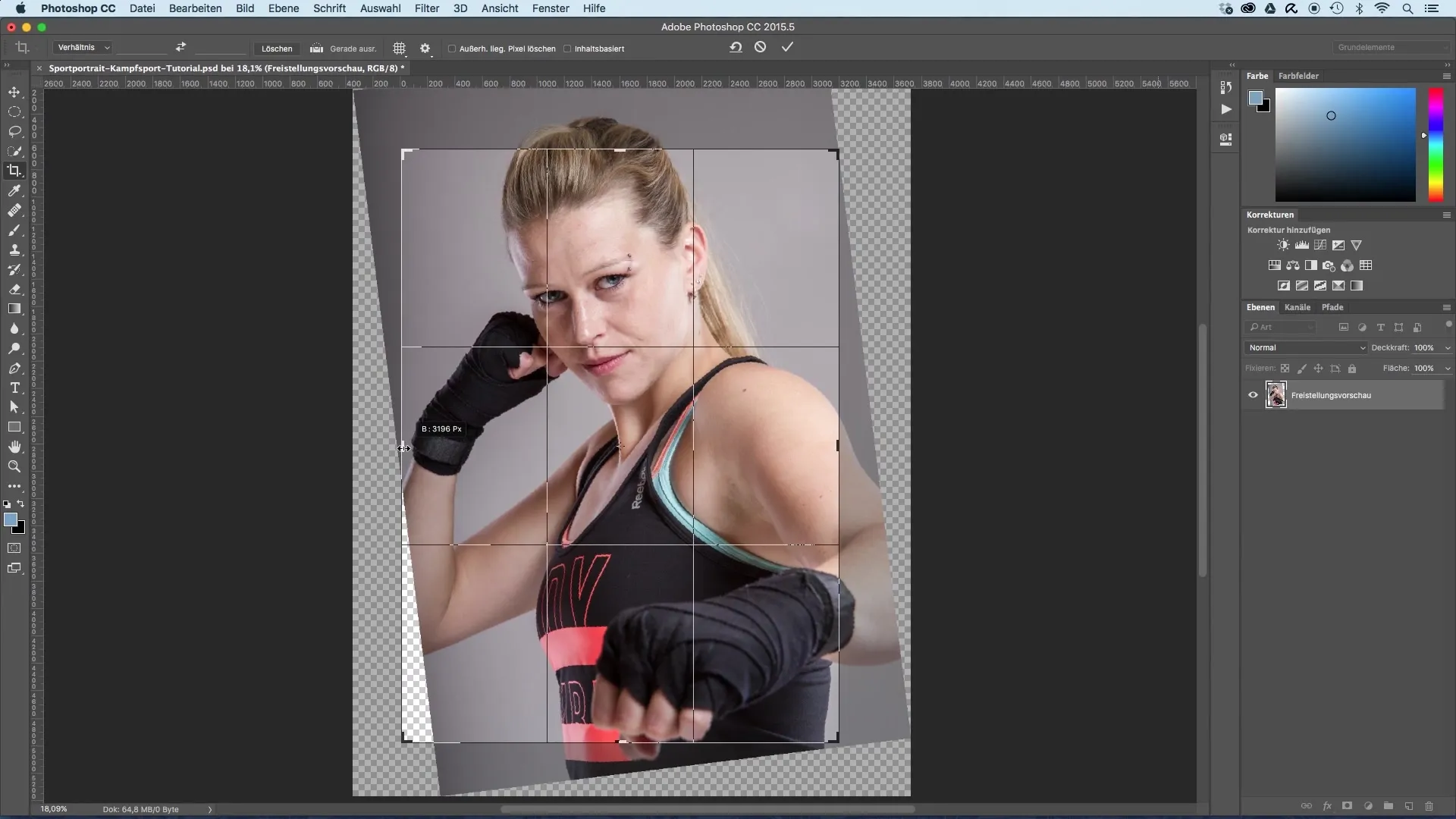The image size is (1456, 819).
Task: Select the Move tool
Action: [x=14, y=92]
